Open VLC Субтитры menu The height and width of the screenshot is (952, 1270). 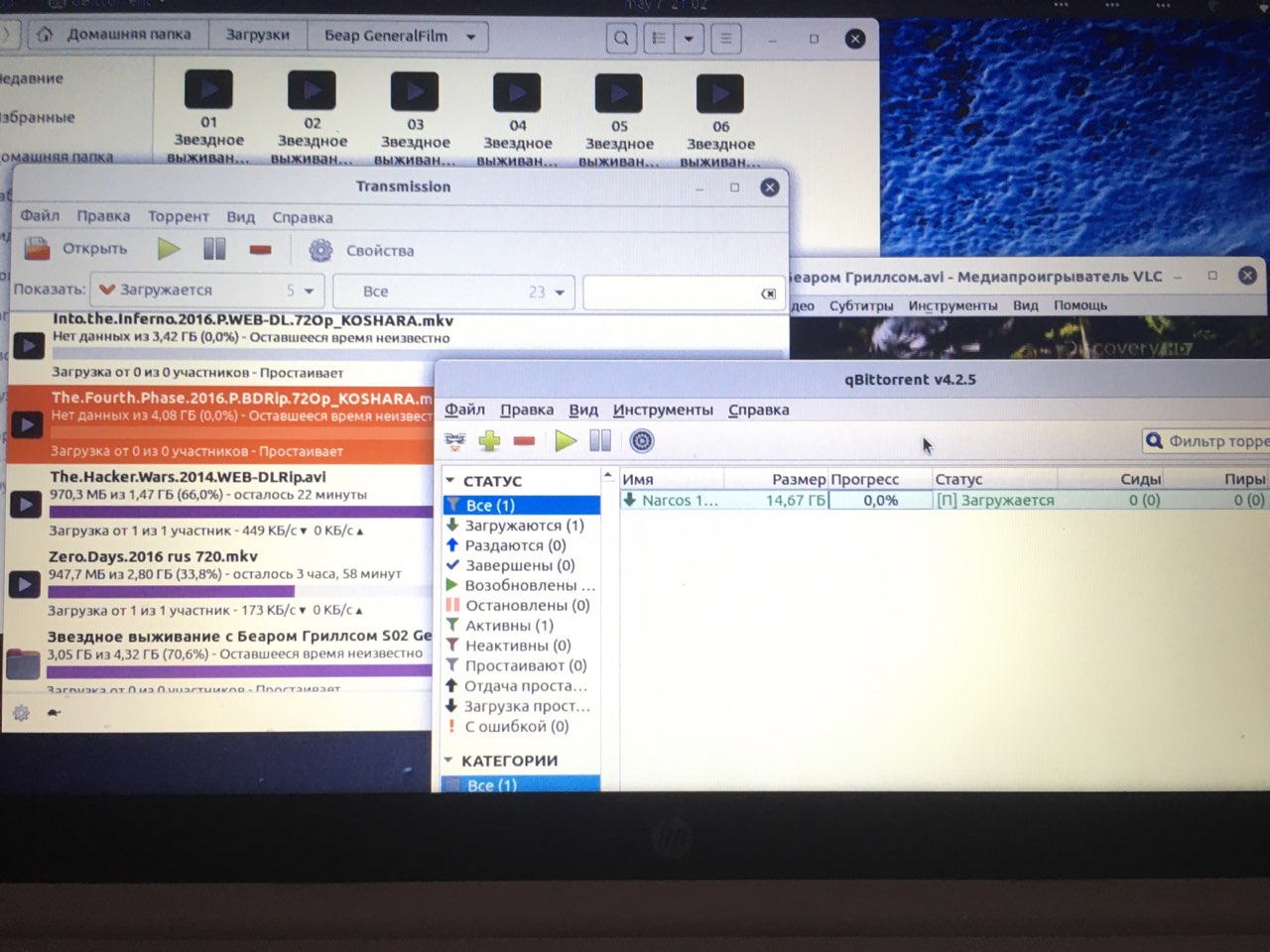(x=861, y=305)
